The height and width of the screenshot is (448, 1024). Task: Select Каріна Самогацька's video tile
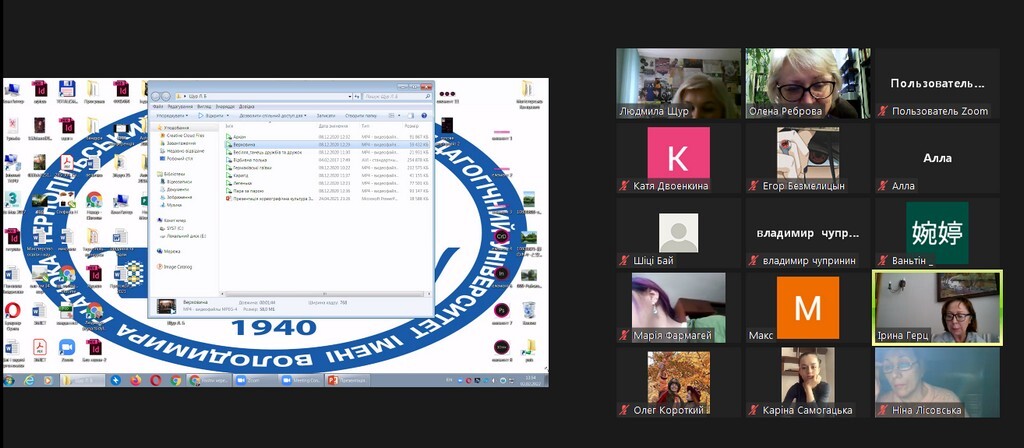point(808,382)
